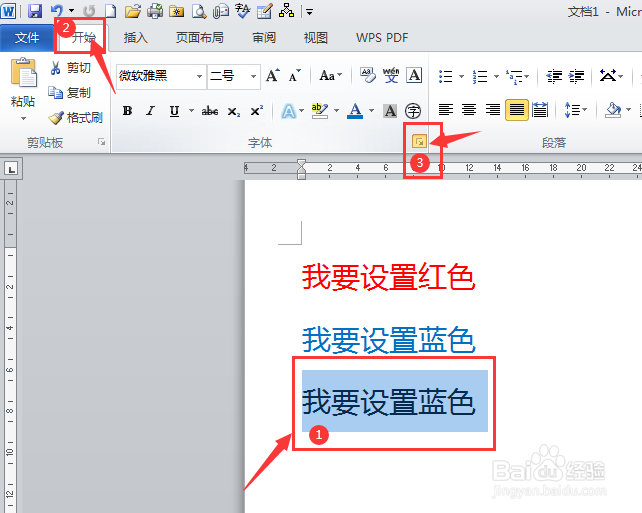642x513 pixels.
Task: Open numbering list dropdown
Action: click(496, 76)
